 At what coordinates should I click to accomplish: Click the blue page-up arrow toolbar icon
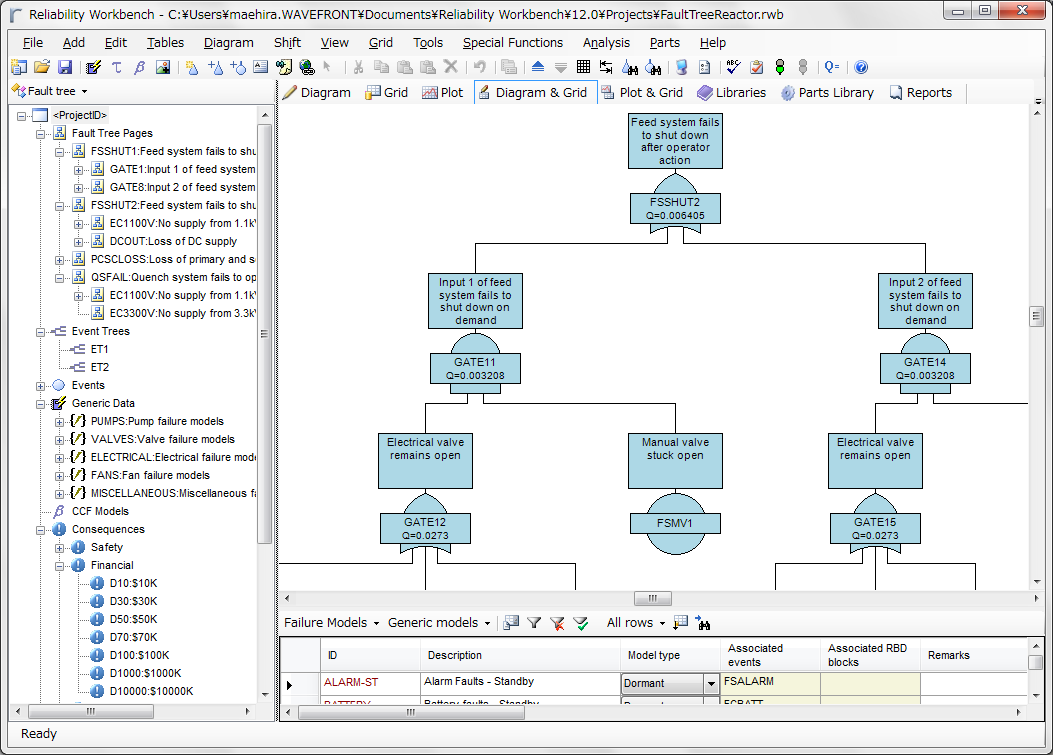(x=538, y=67)
